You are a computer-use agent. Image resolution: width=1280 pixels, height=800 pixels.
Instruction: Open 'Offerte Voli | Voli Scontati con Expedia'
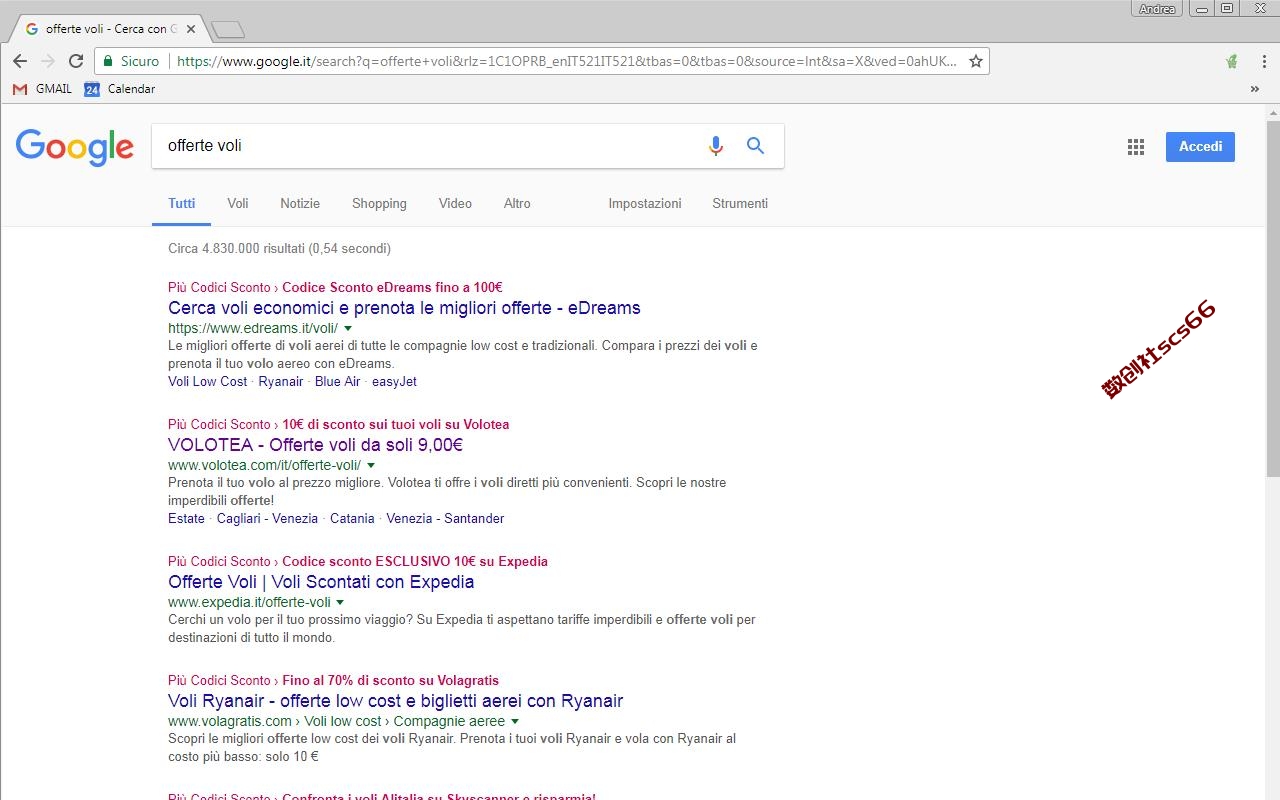pos(321,582)
